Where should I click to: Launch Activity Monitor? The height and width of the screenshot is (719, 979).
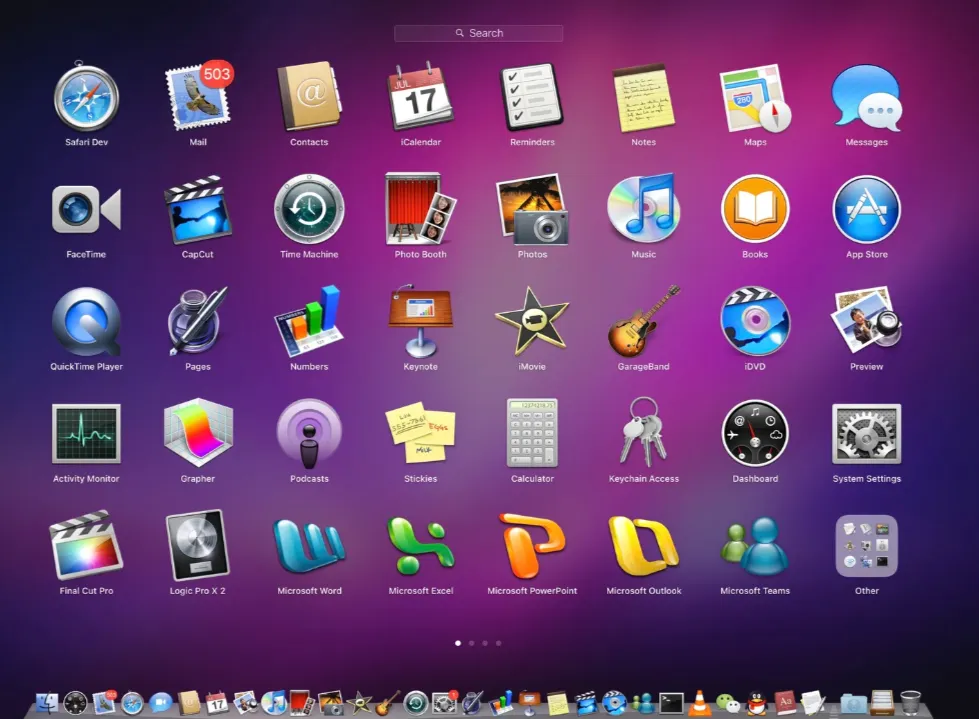(x=86, y=433)
